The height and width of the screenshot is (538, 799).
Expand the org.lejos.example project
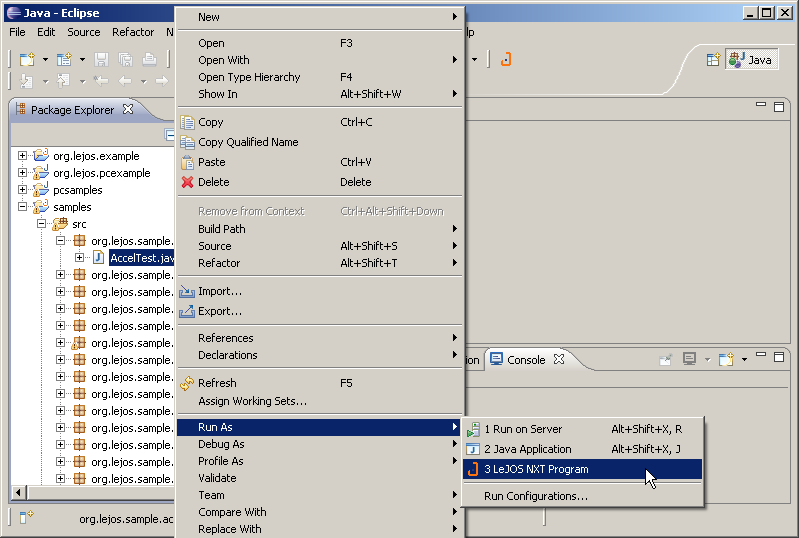[x=22, y=155]
